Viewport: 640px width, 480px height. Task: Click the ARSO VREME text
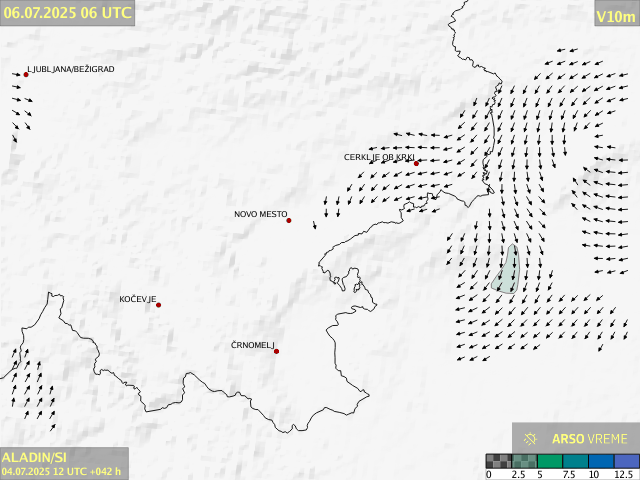coord(589,439)
